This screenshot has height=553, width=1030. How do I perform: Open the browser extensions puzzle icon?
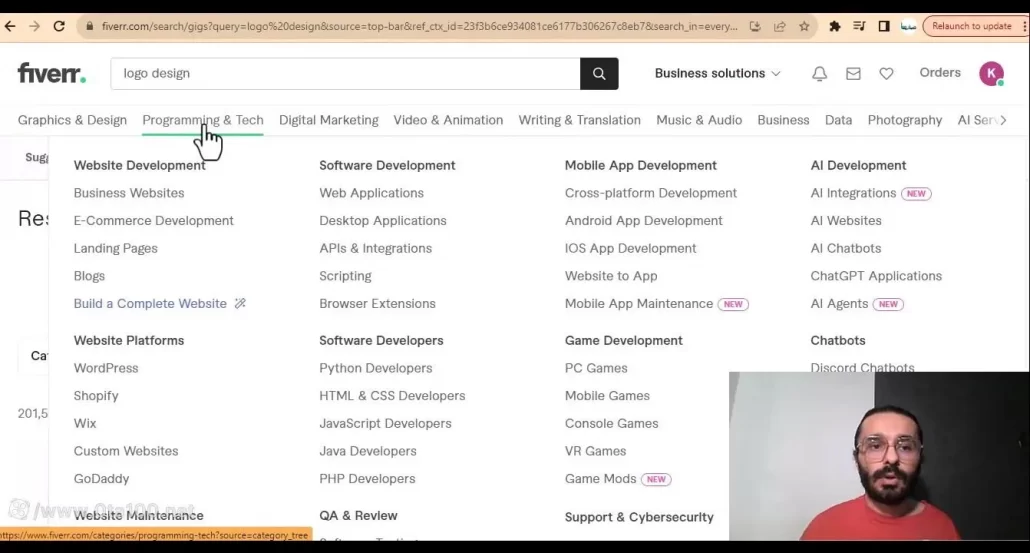[x=835, y=27]
